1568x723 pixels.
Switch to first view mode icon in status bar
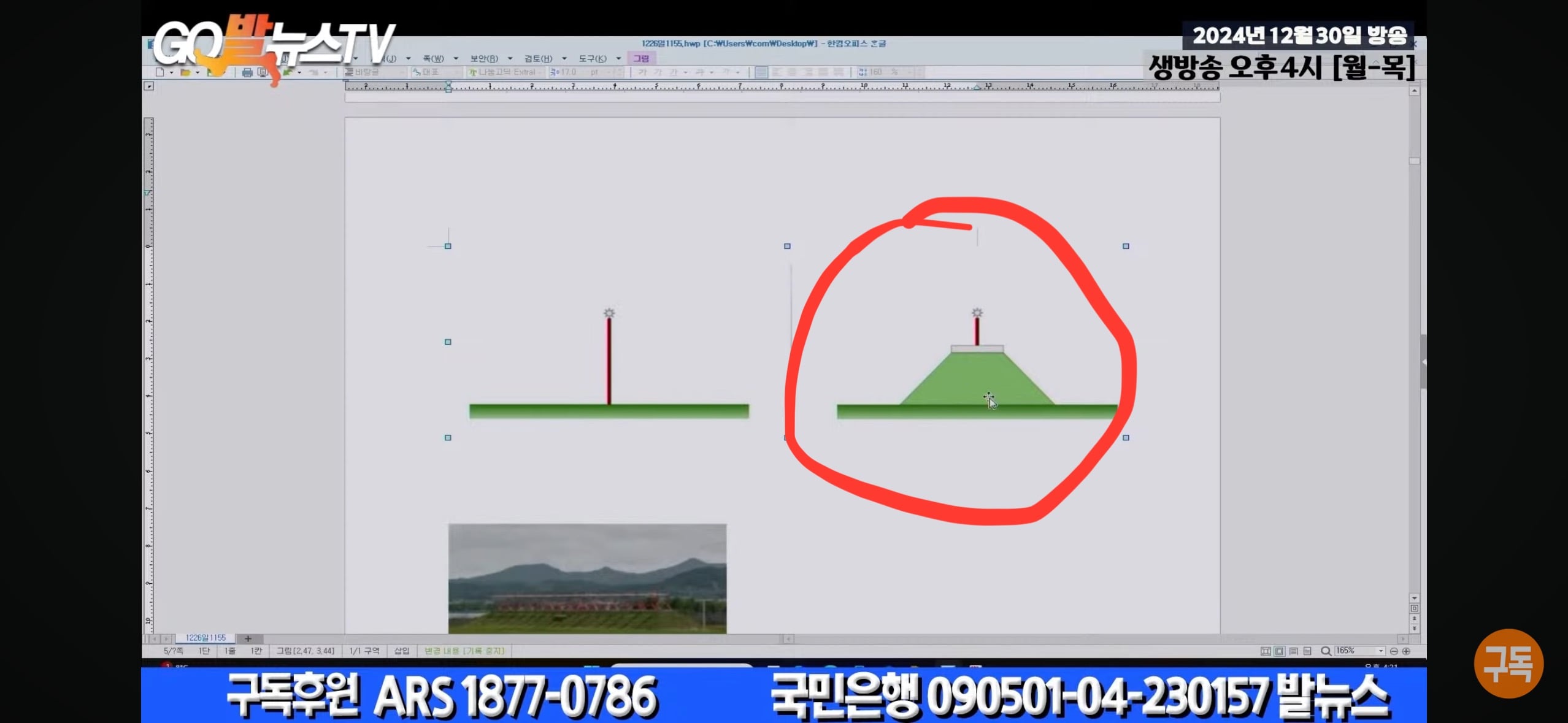(1266, 651)
